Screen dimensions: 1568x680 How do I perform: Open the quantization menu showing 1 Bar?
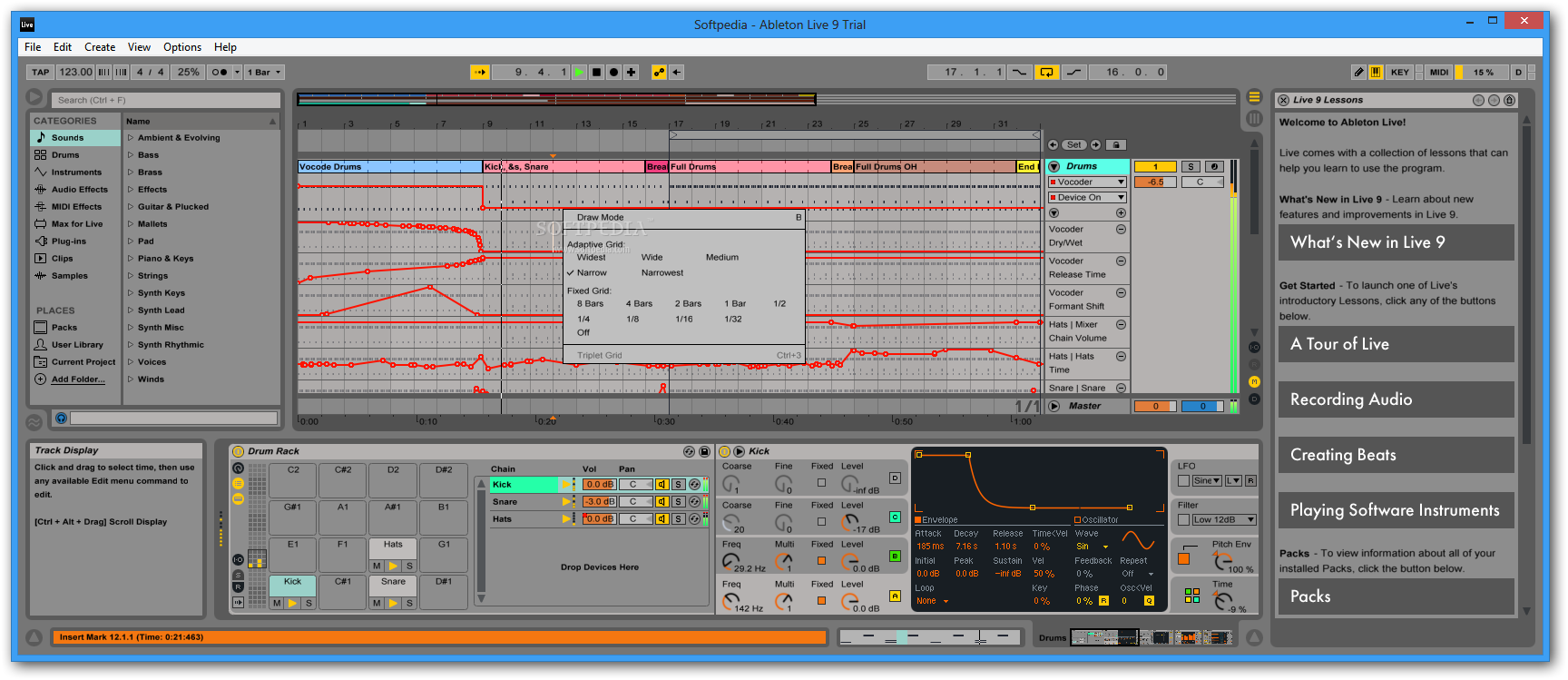click(264, 73)
